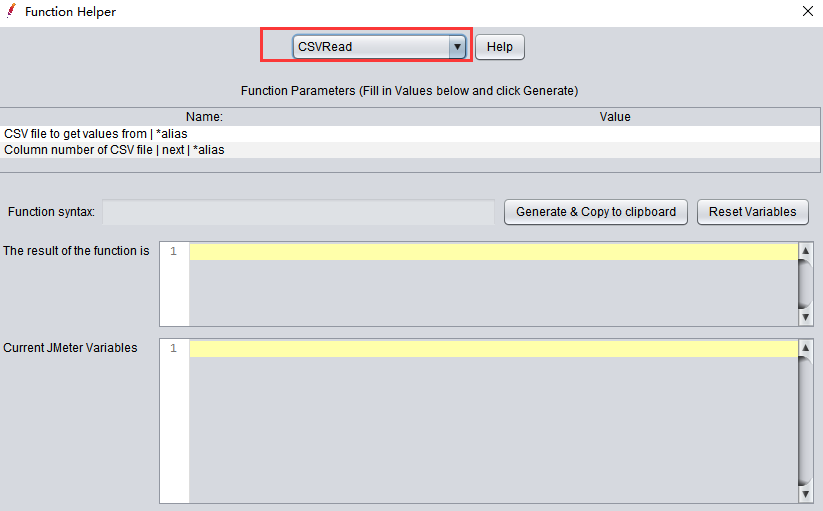Select the 'Column number of CSV file' row name

coord(114,150)
